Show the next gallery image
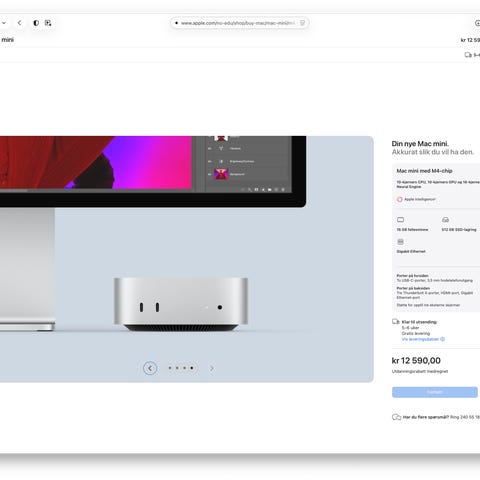This screenshot has width=480, height=480. pos(212,368)
